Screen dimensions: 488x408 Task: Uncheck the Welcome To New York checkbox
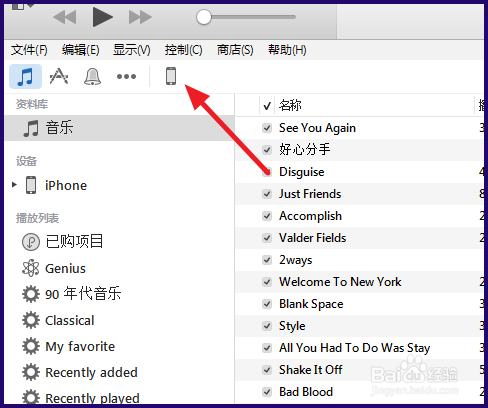coord(267,282)
